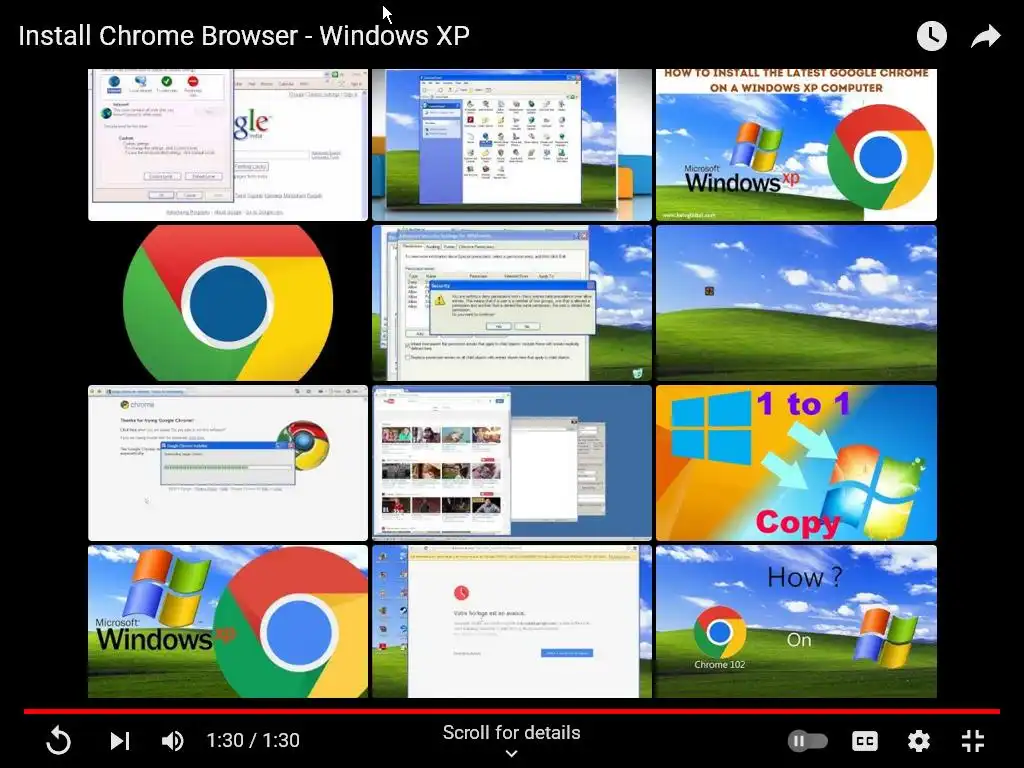Click the red video progress bar

coord(511,711)
